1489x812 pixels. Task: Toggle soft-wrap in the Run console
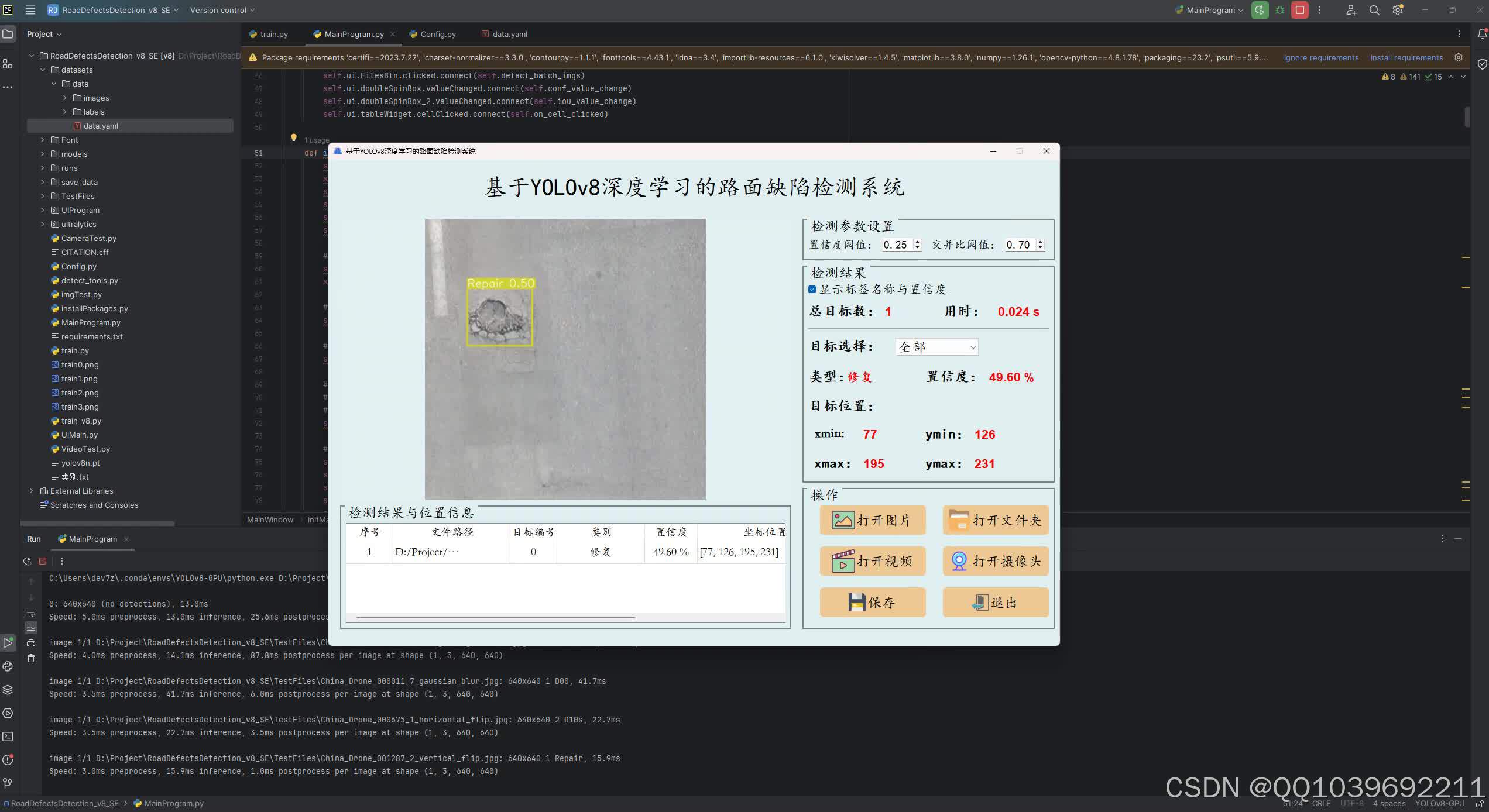31,613
